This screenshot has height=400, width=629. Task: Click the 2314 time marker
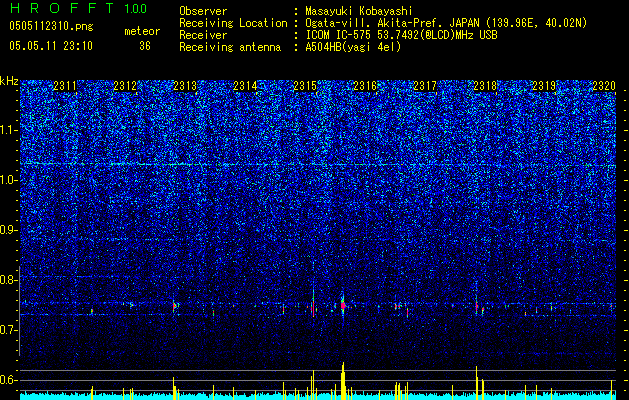click(245, 86)
